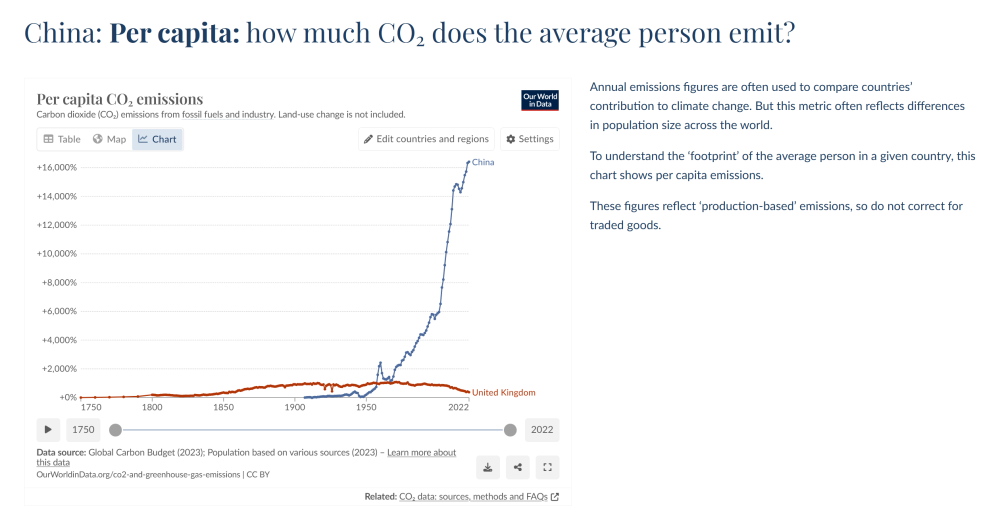The image size is (1000, 529).
Task: Click the 1750 start year box
Action: [x=83, y=429]
